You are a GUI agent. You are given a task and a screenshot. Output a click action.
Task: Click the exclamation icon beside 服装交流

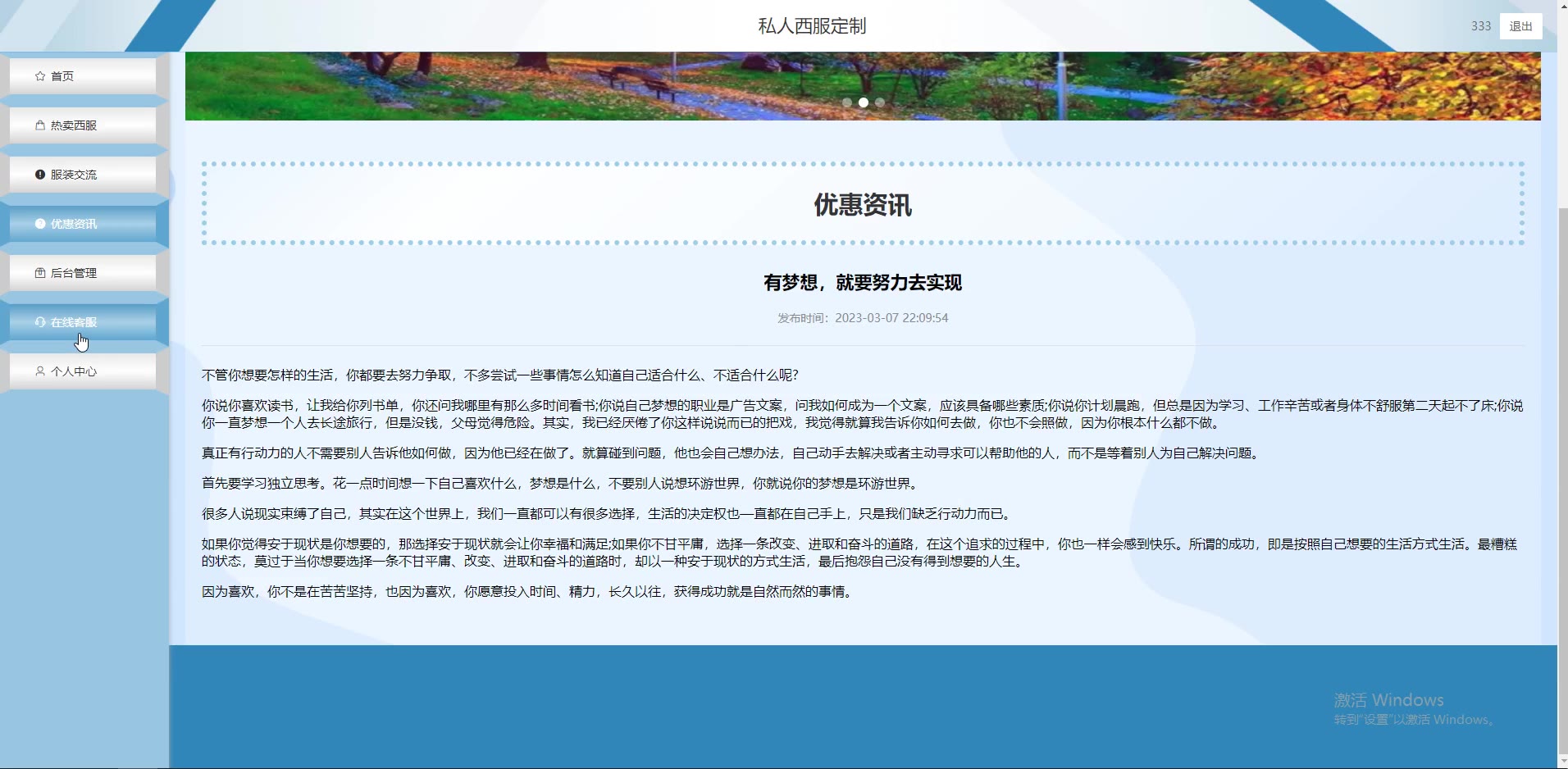click(40, 175)
